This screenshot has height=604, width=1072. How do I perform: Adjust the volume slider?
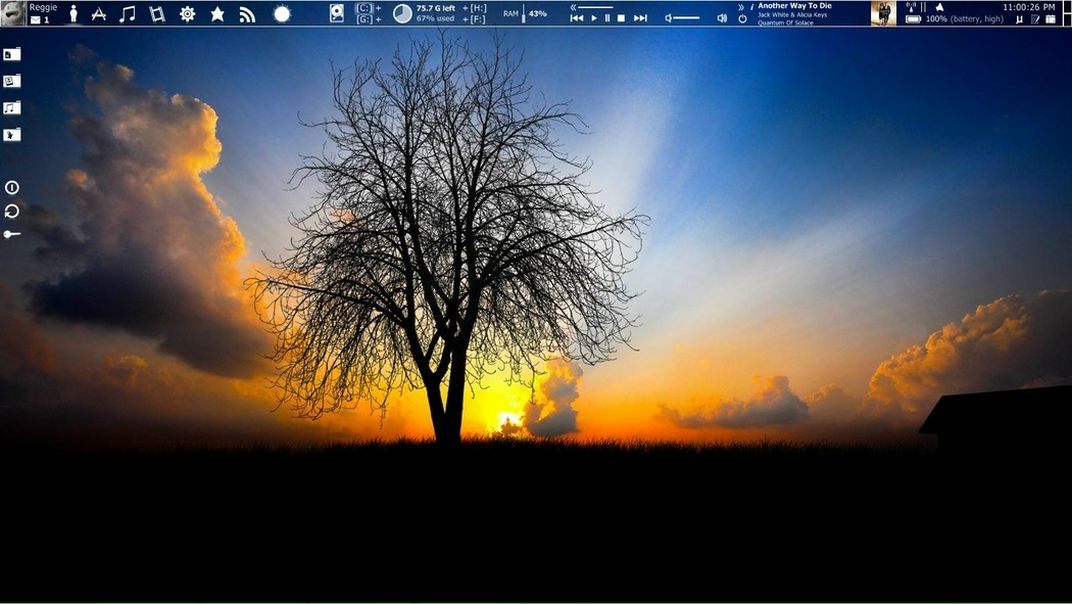[686, 18]
